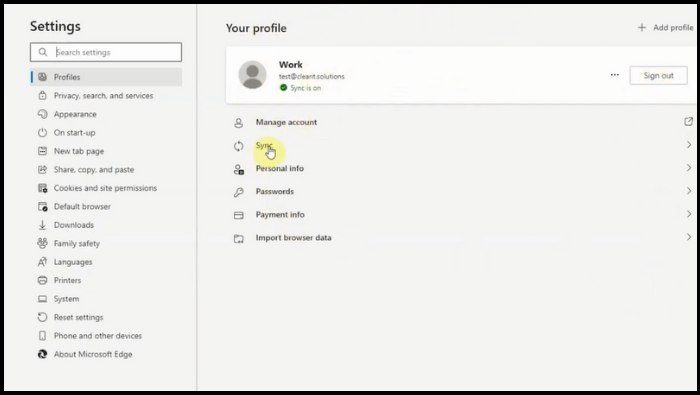
Task: Open Family safety settings
Action: click(x=106, y=243)
